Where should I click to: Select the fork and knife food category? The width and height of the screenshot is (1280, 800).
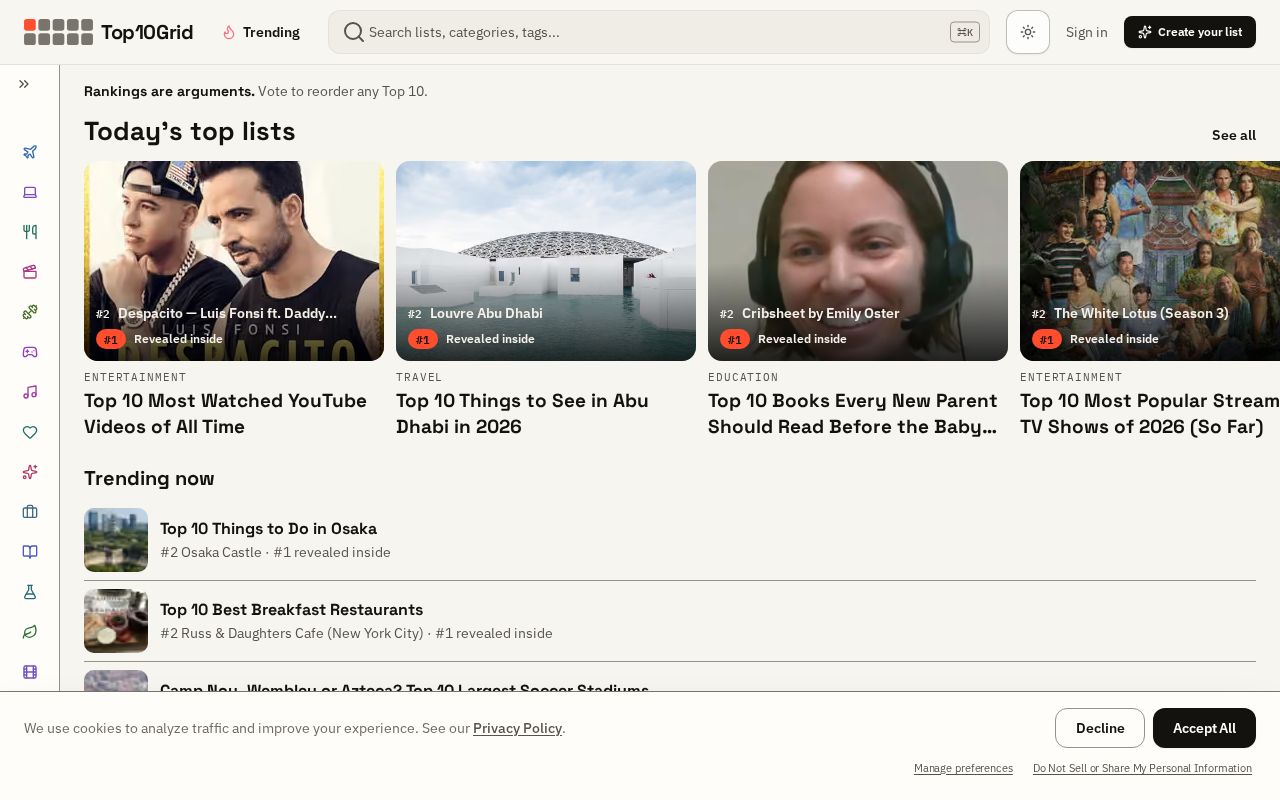[x=30, y=232]
